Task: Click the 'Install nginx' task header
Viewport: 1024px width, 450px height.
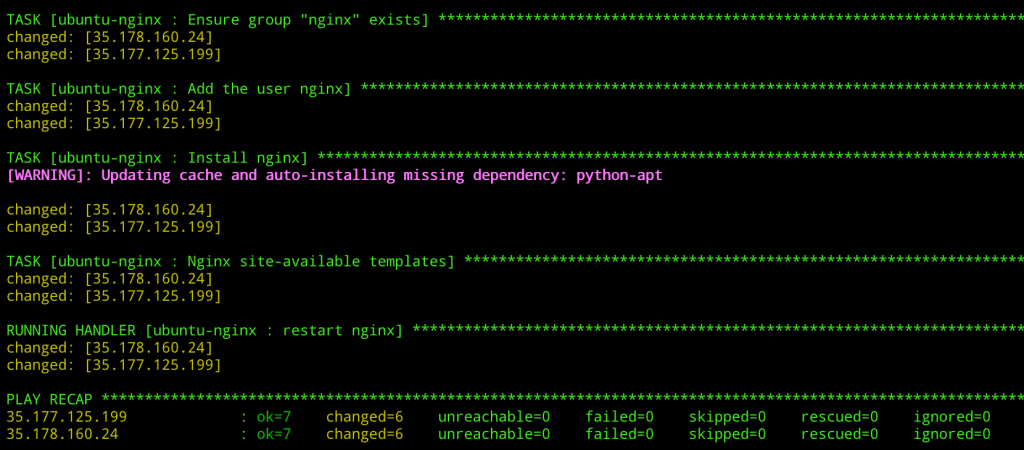Action: (157, 158)
